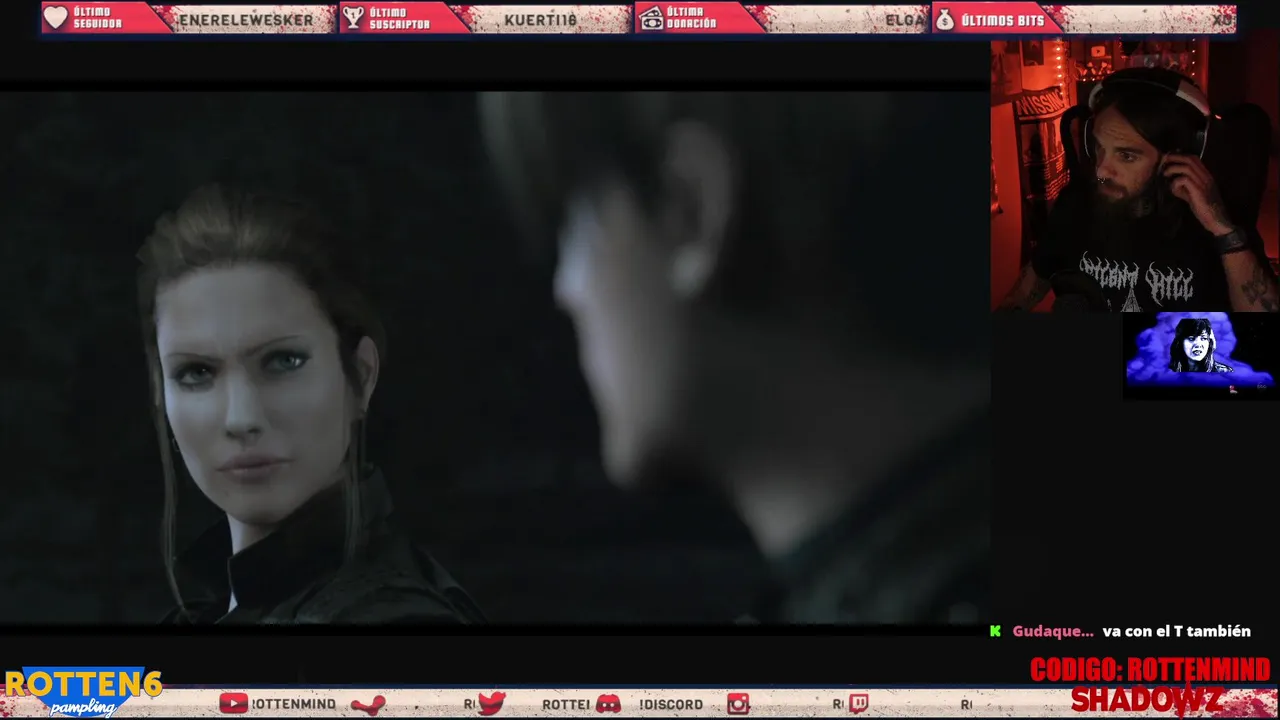Click the ROTTEN6 pampling logo
This screenshot has height=720, width=1280.
coord(83,692)
